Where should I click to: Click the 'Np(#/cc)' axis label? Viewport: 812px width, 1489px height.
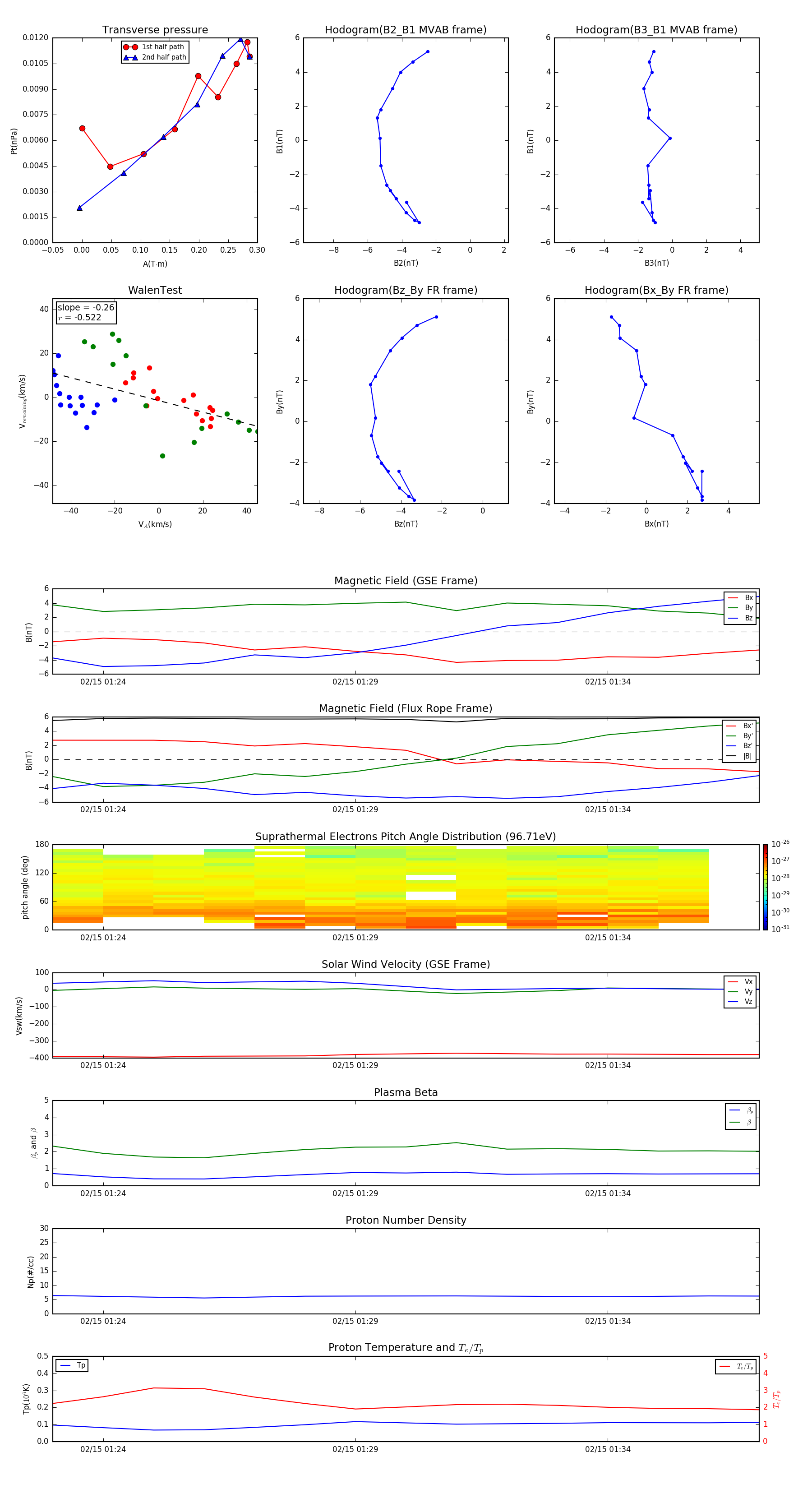31,1272
